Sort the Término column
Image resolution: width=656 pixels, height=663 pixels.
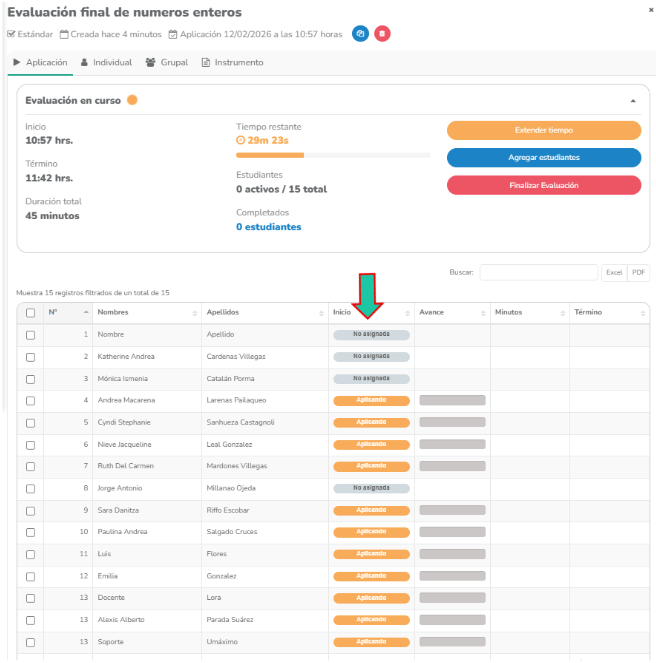point(641,313)
